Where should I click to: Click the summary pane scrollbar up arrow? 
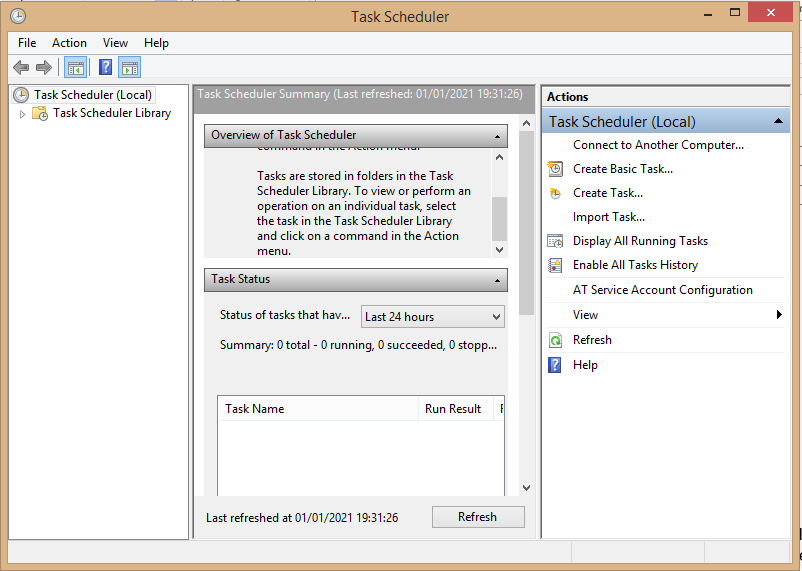[526, 123]
